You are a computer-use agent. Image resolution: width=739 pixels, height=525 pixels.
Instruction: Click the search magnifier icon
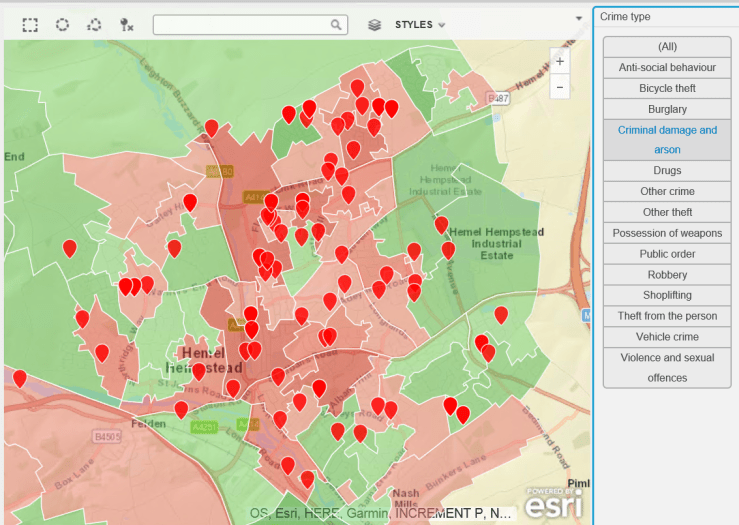click(x=337, y=25)
